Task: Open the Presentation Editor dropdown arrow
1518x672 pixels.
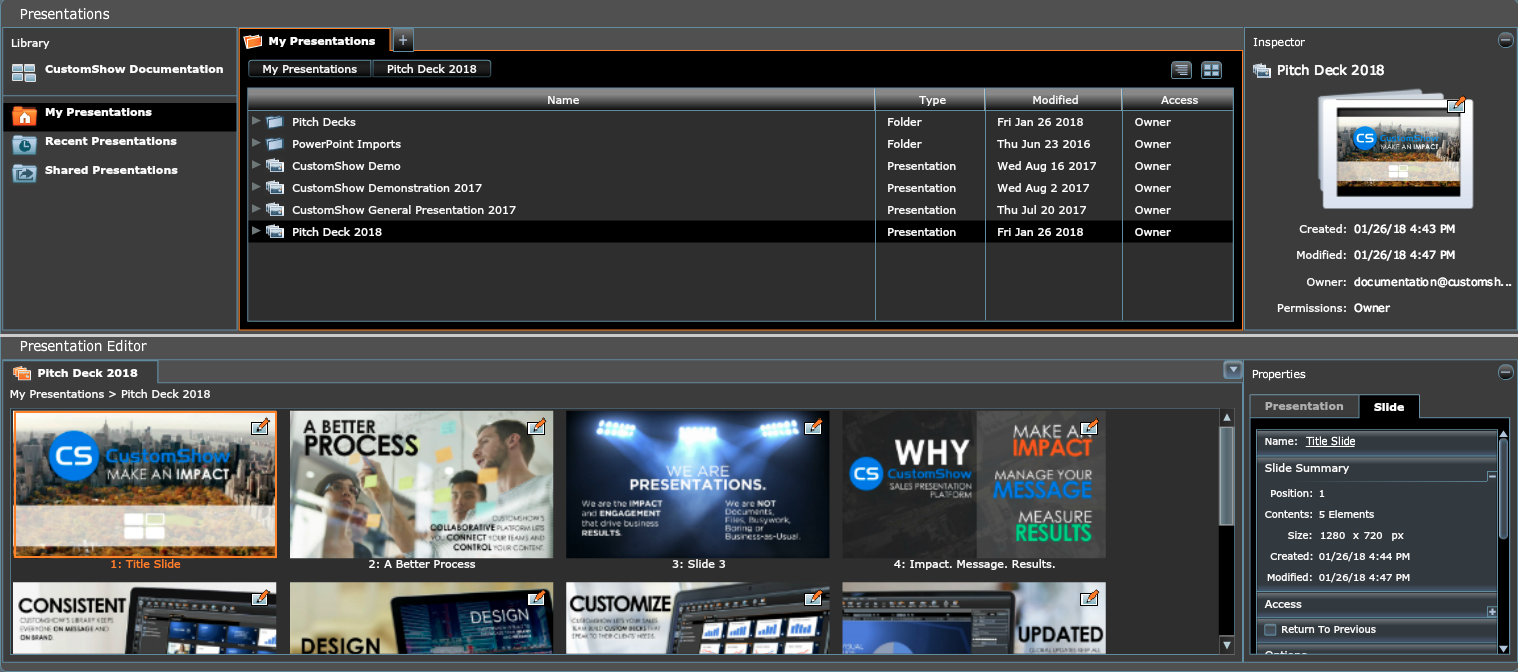Action: pyautogui.click(x=1232, y=371)
